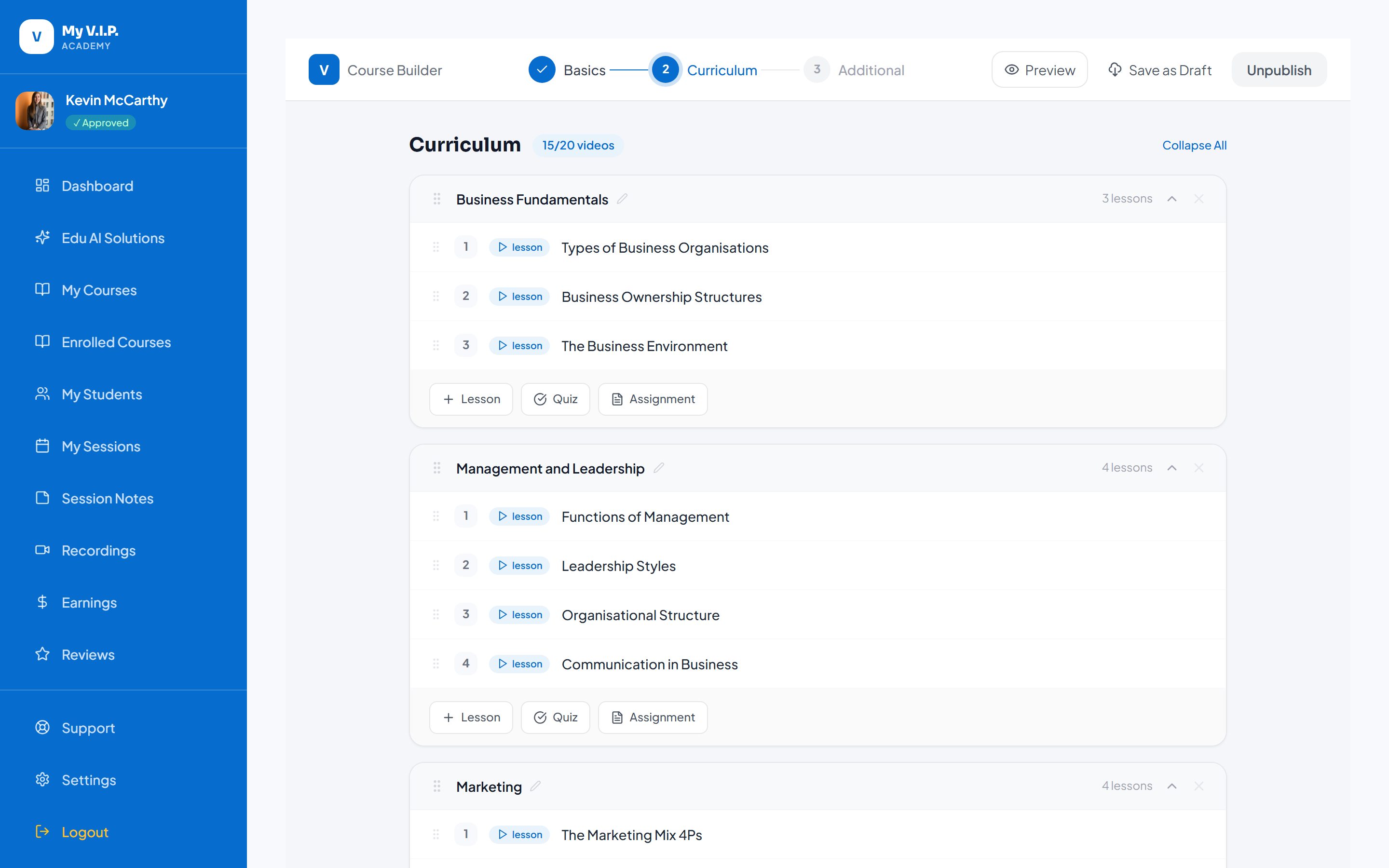
Task: Click the Collapse All link
Action: click(1194, 145)
